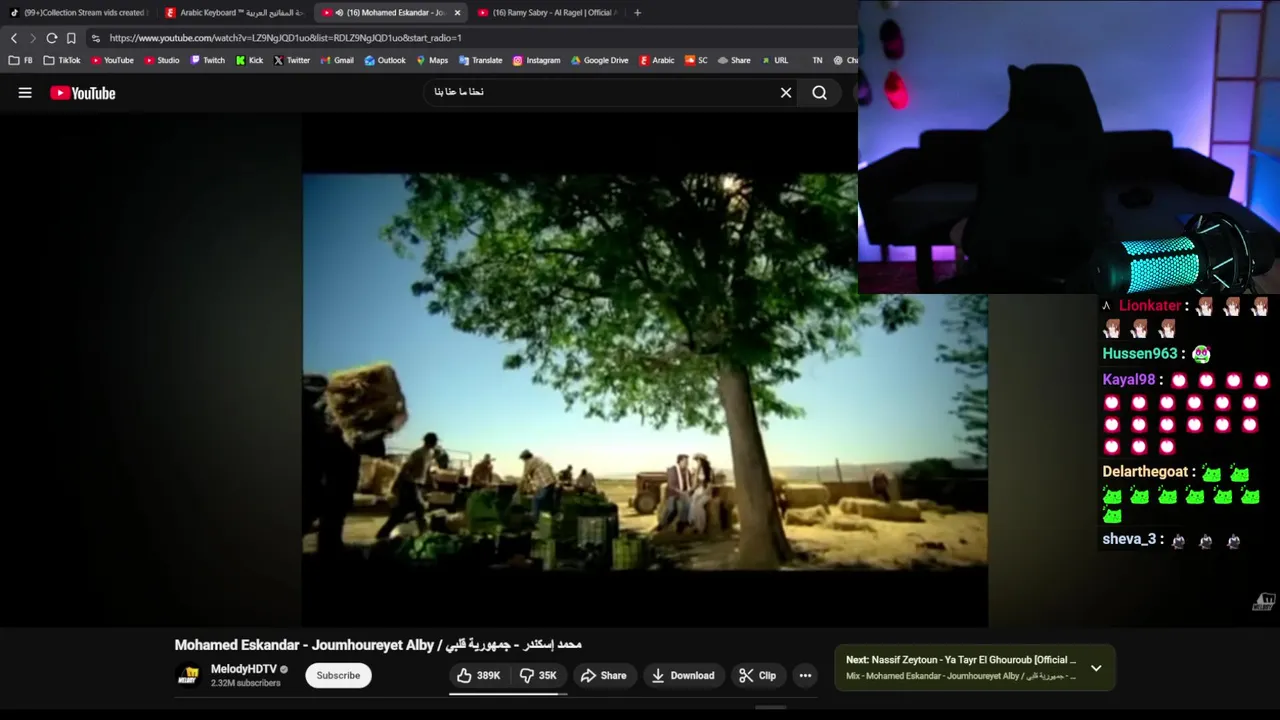1280x720 pixels.
Task: Open the Kick bookmark
Action: 249,60
